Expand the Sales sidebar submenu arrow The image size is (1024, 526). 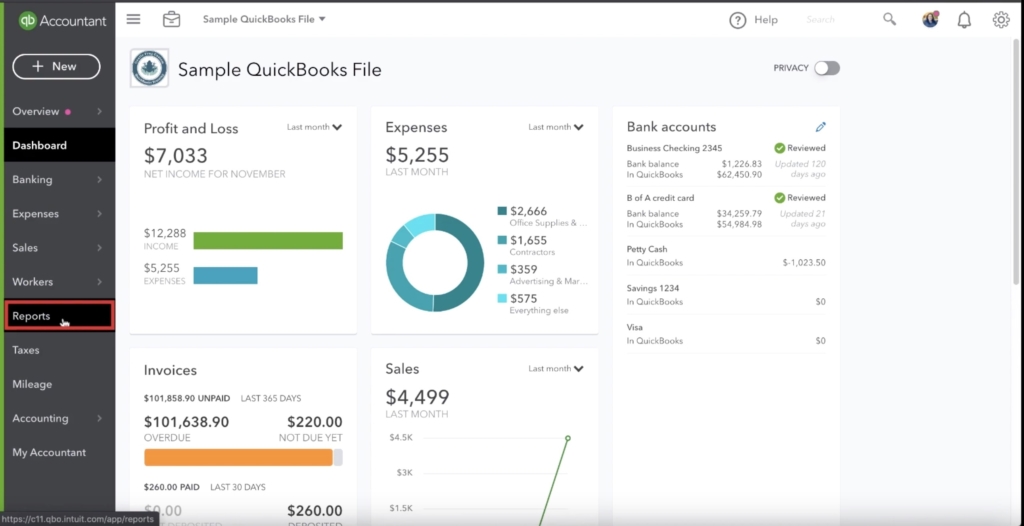[99, 248]
